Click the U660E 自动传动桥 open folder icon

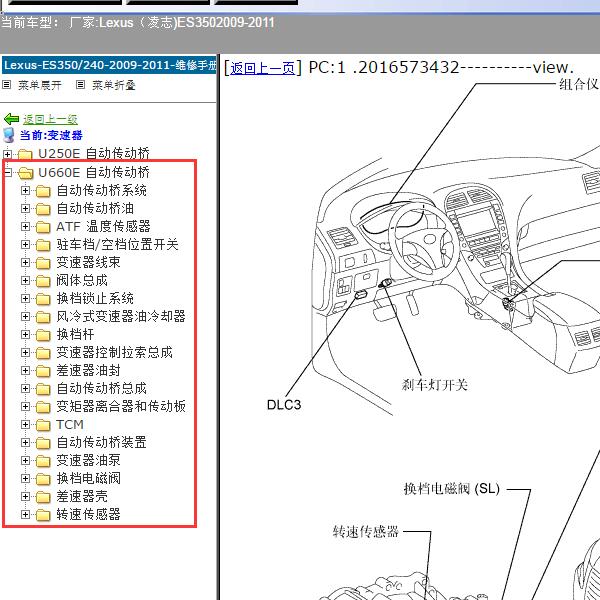(26, 173)
